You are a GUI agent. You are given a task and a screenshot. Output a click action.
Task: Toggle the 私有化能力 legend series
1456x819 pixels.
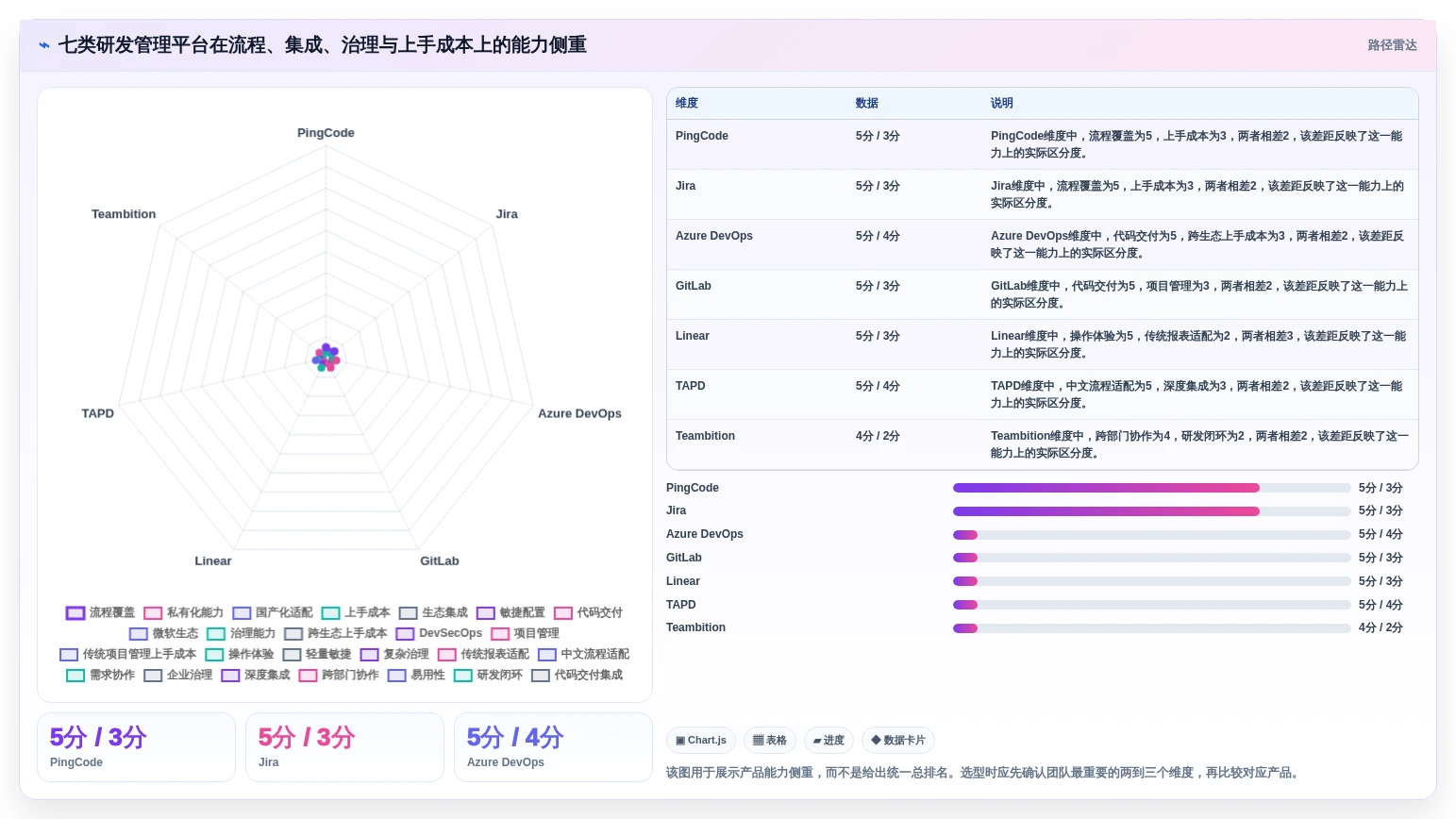point(183,612)
